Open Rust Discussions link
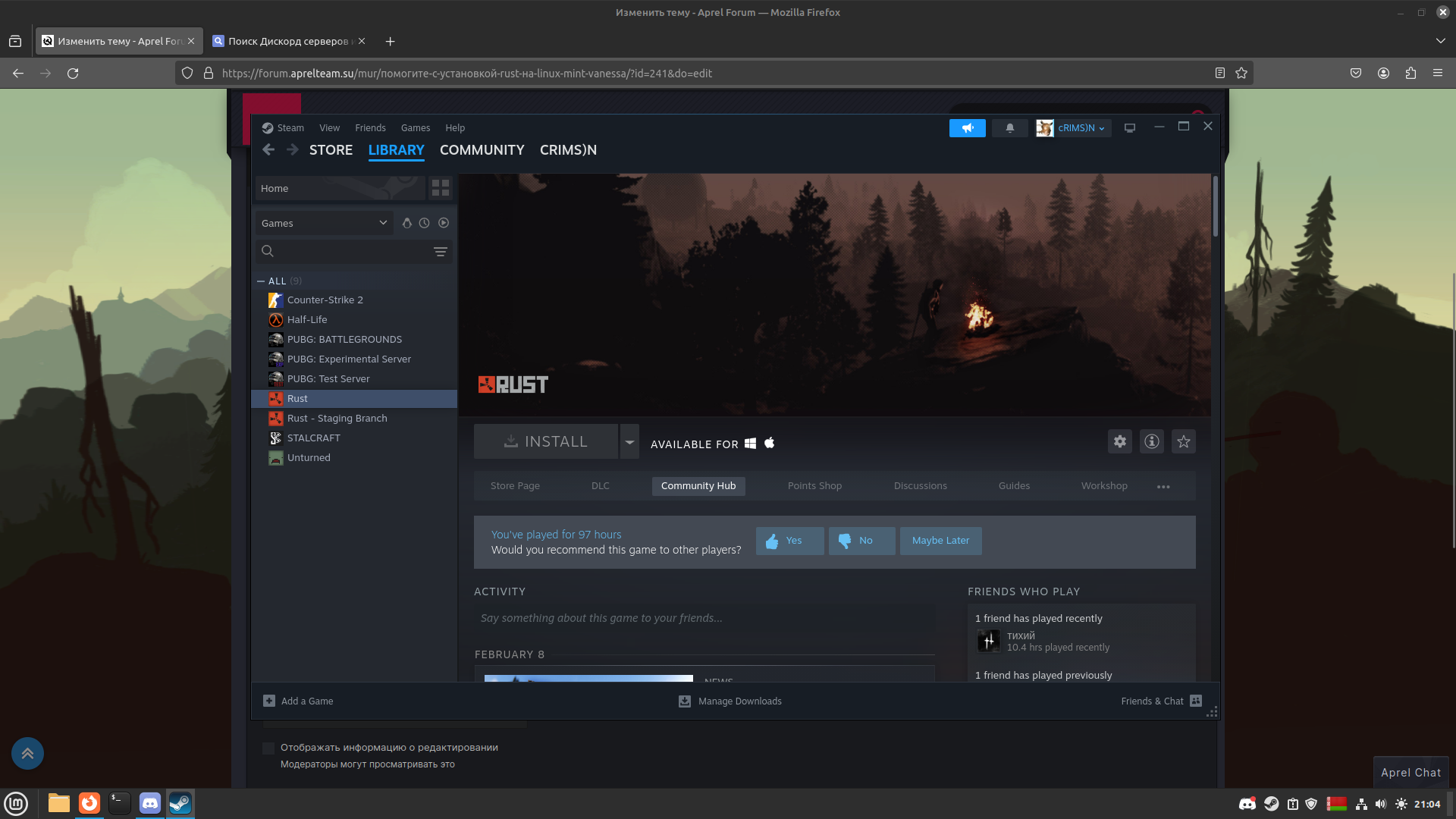Image resolution: width=1456 pixels, height=819 pixels. pos(920,486)
